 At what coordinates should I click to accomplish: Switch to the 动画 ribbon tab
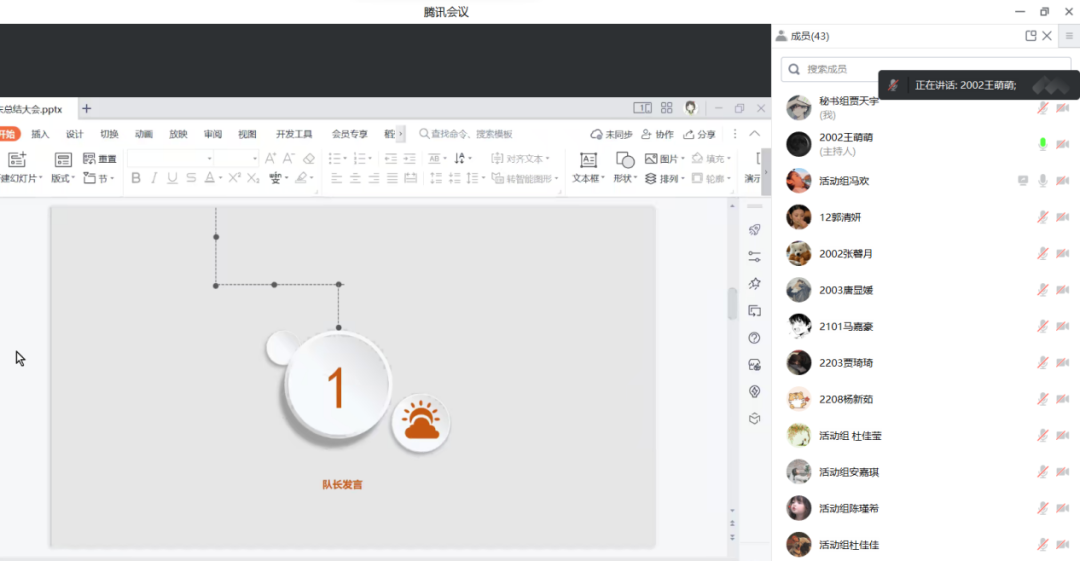point(144,134)
